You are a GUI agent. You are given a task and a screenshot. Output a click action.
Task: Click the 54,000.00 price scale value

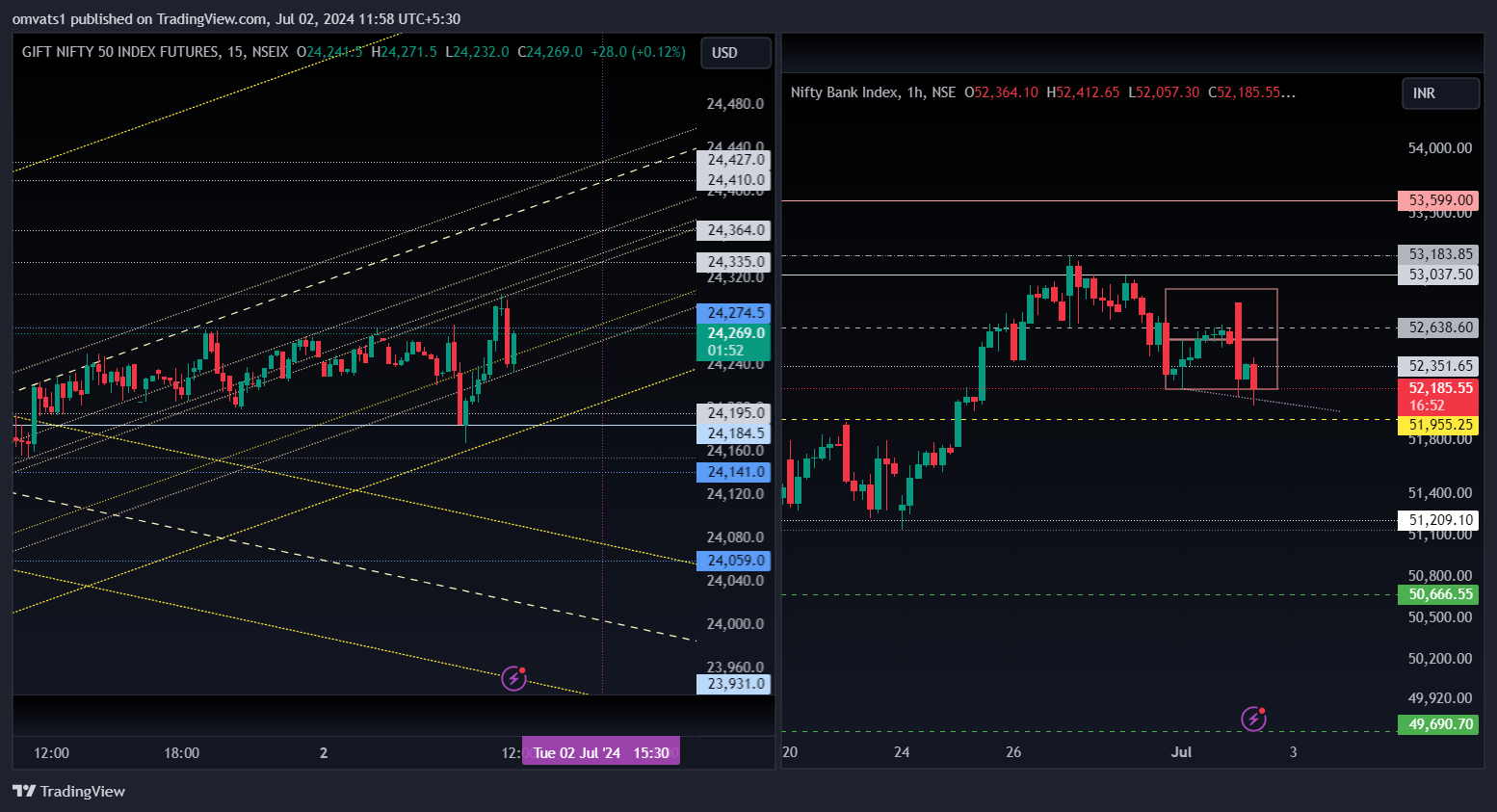pos(1440,148)
